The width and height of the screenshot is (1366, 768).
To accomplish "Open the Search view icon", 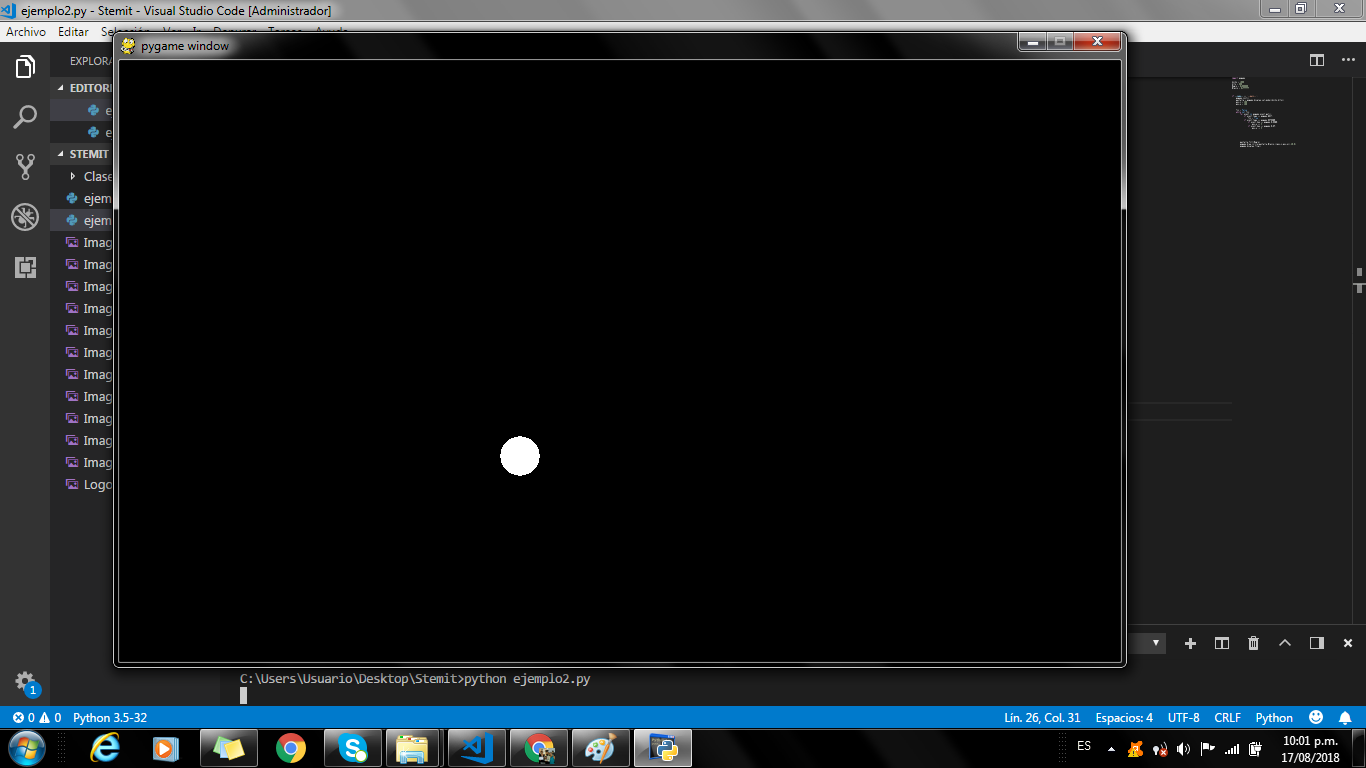I will (x=25, y=117).
